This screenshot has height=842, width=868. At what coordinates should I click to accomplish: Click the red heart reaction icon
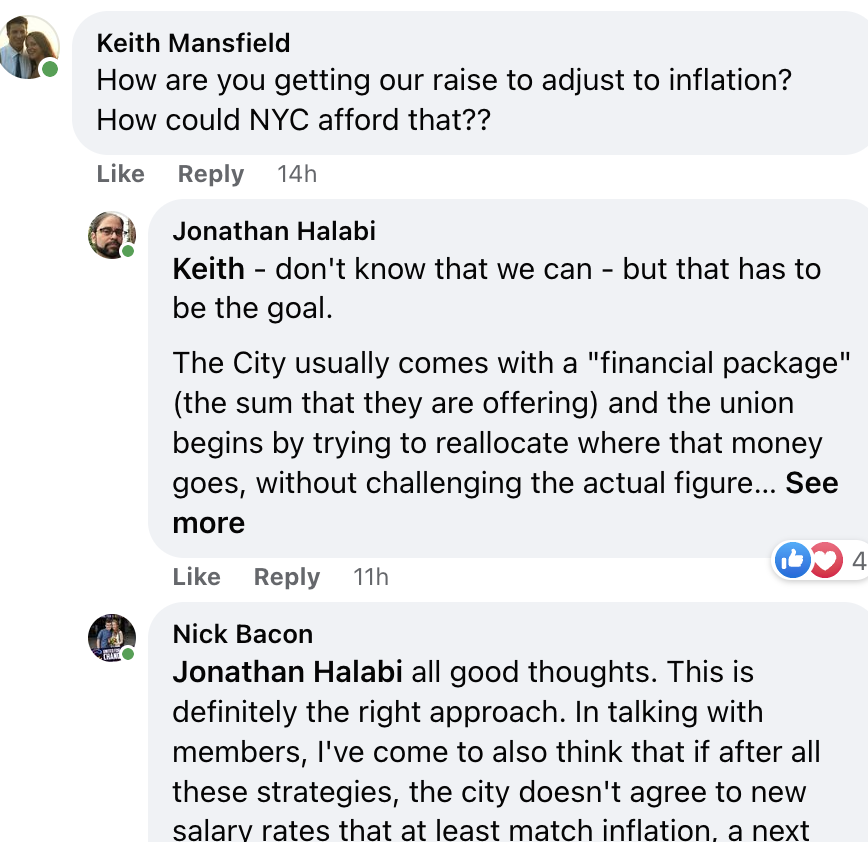[825, 560]
